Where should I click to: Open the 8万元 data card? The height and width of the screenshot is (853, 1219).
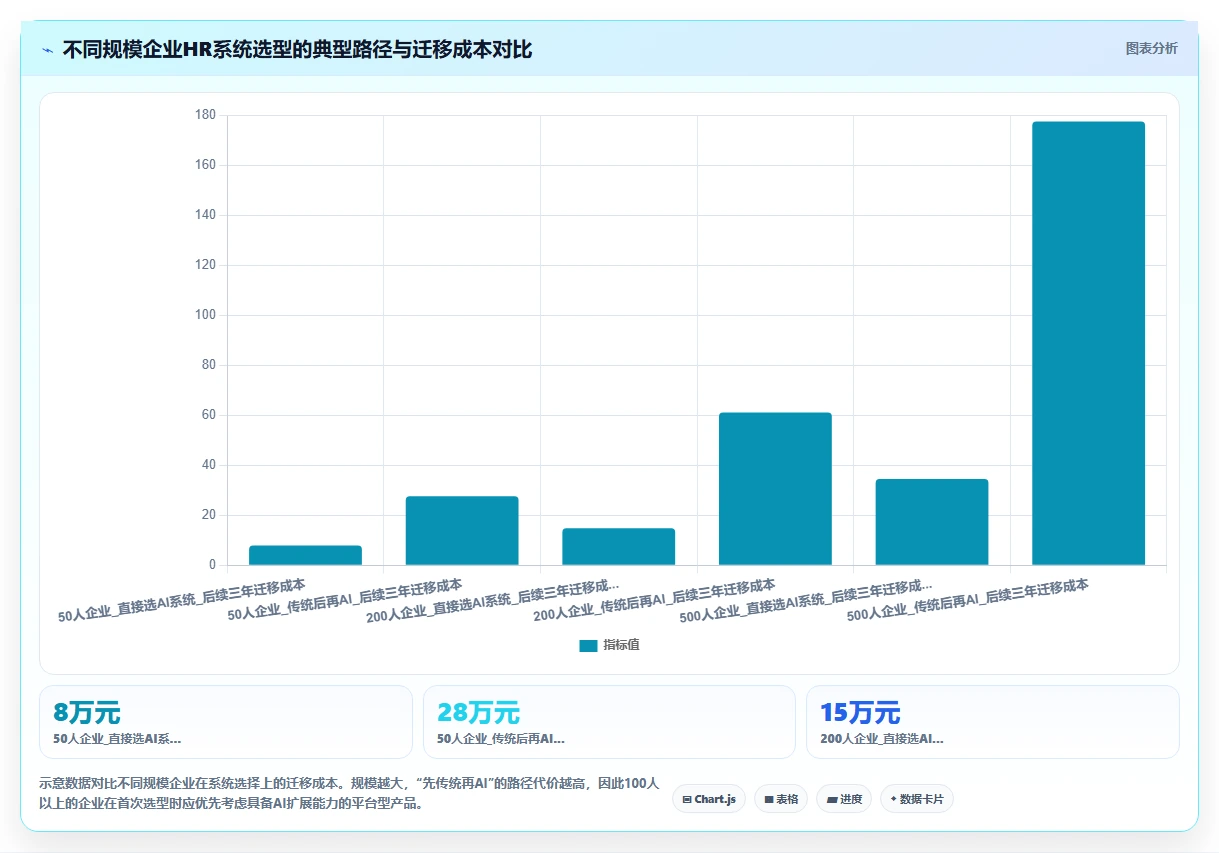coord(226,722)
